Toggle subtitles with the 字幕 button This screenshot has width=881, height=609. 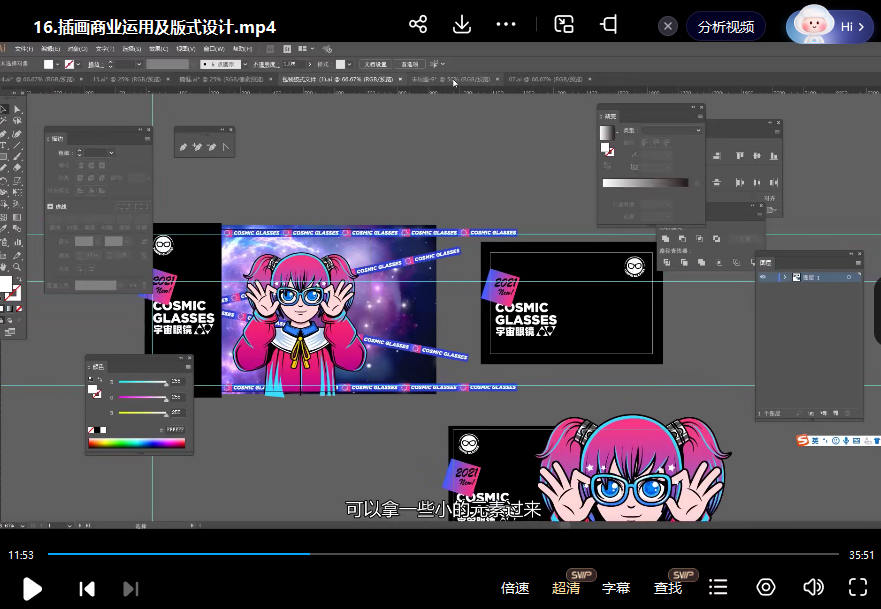click(616, 588)
